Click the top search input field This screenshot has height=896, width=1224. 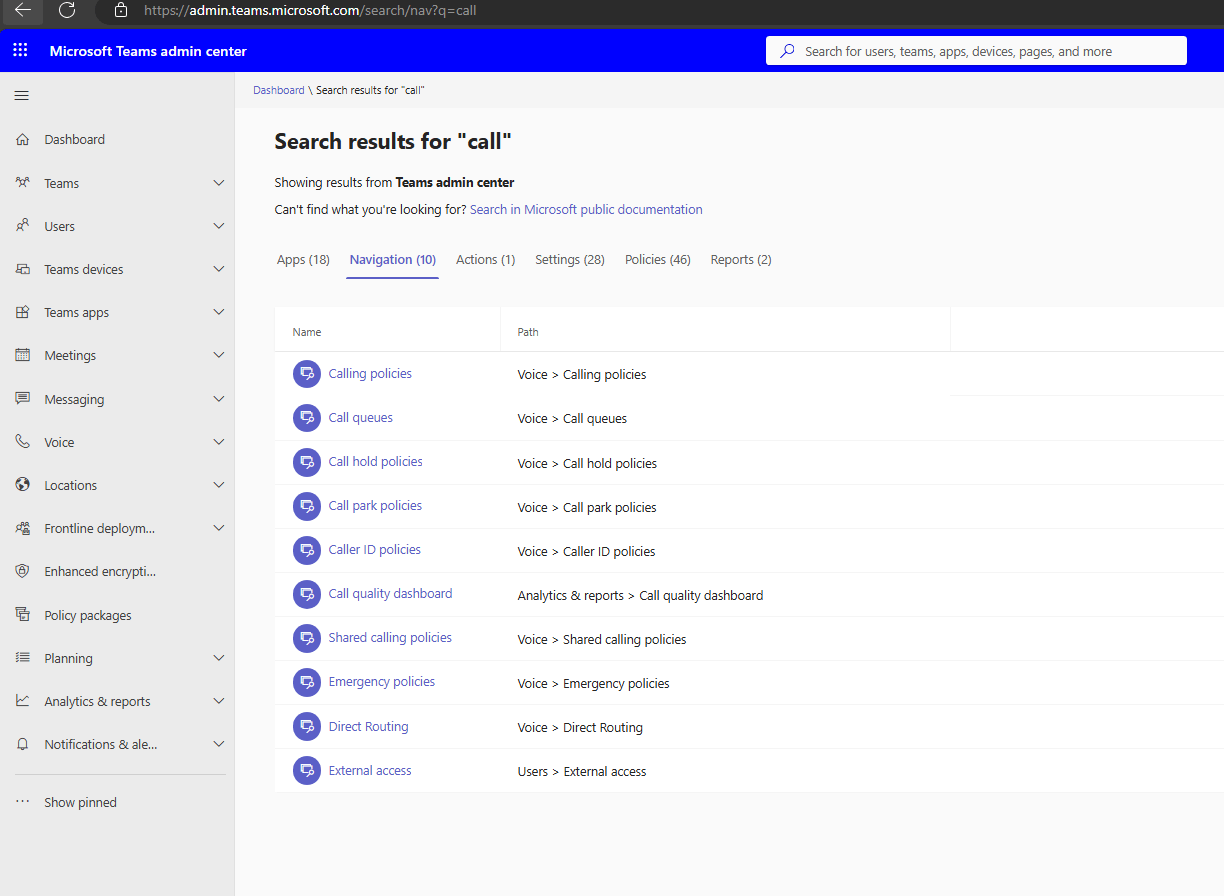pyautogui.click(x=976, y=51)
